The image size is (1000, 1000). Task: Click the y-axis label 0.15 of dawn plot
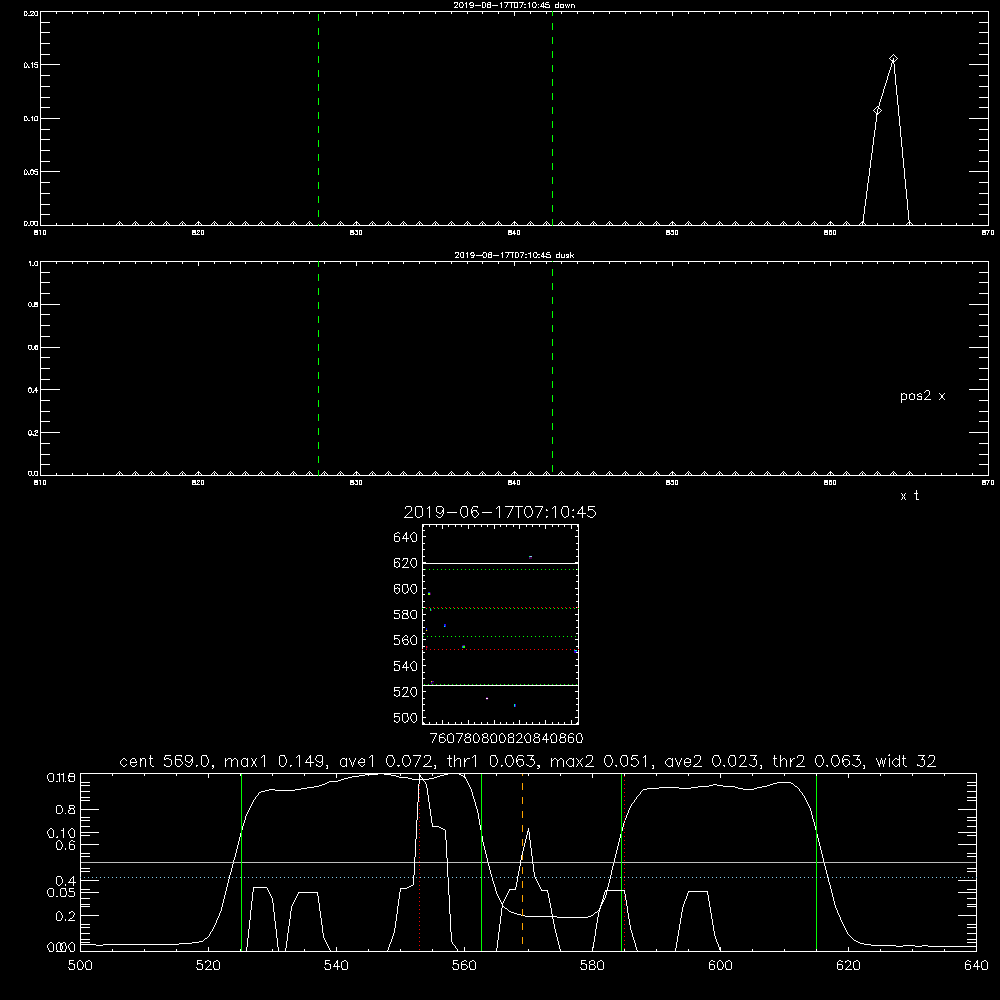[x=31, y=65]
